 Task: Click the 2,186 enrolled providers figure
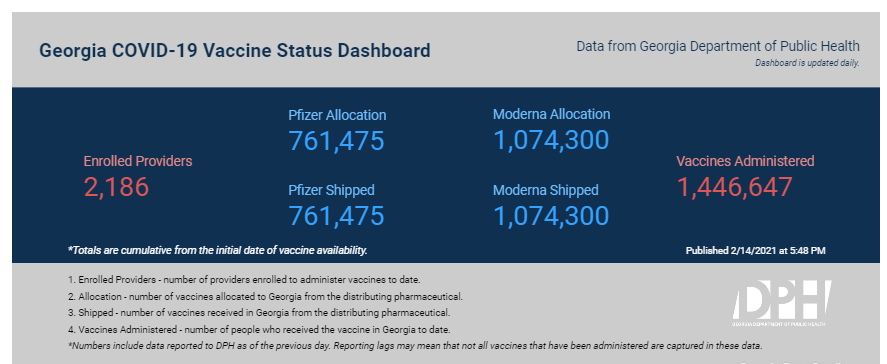coord(117,187)
